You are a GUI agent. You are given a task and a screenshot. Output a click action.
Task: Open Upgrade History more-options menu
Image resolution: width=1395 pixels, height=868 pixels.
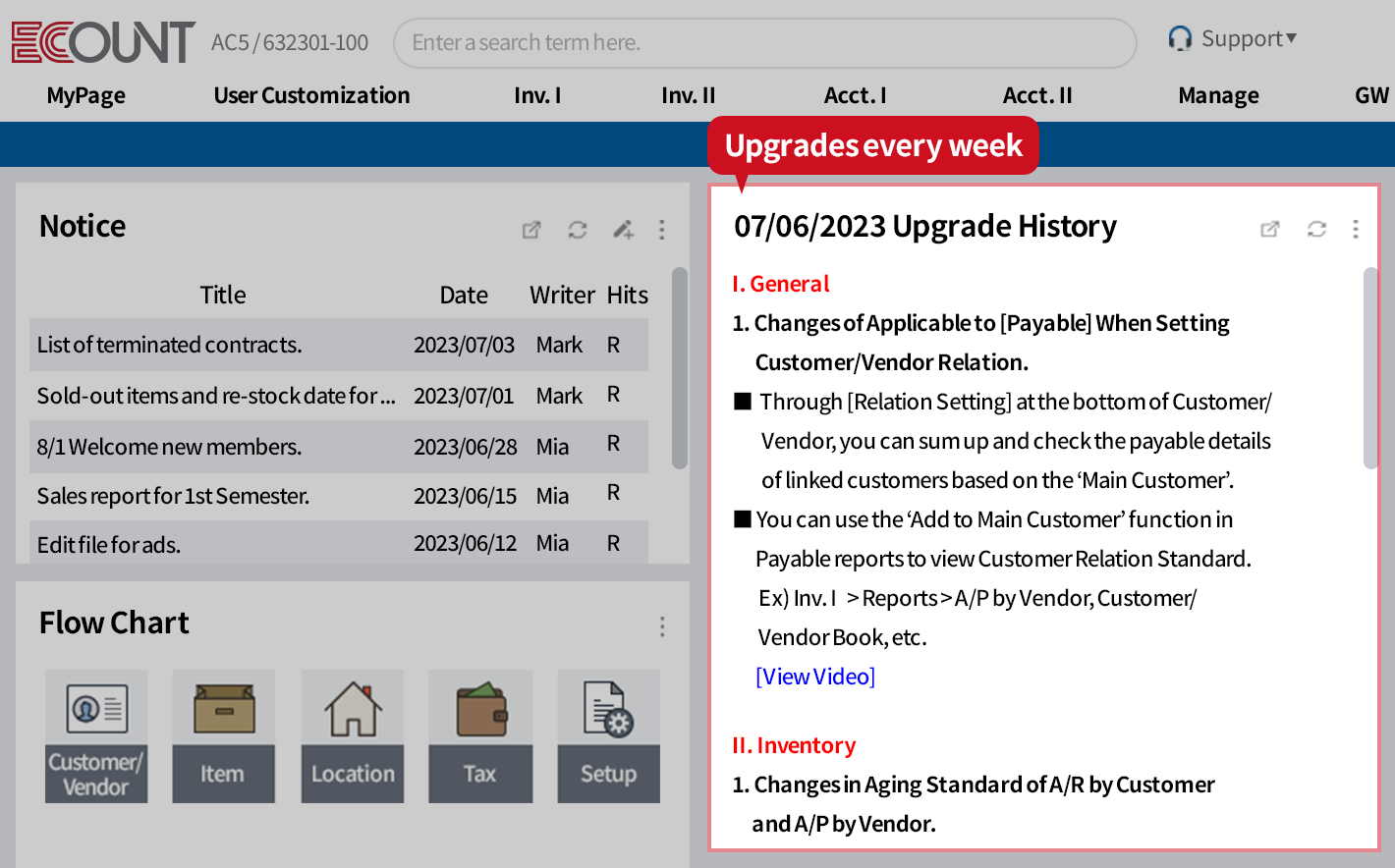coord(1356,229)
